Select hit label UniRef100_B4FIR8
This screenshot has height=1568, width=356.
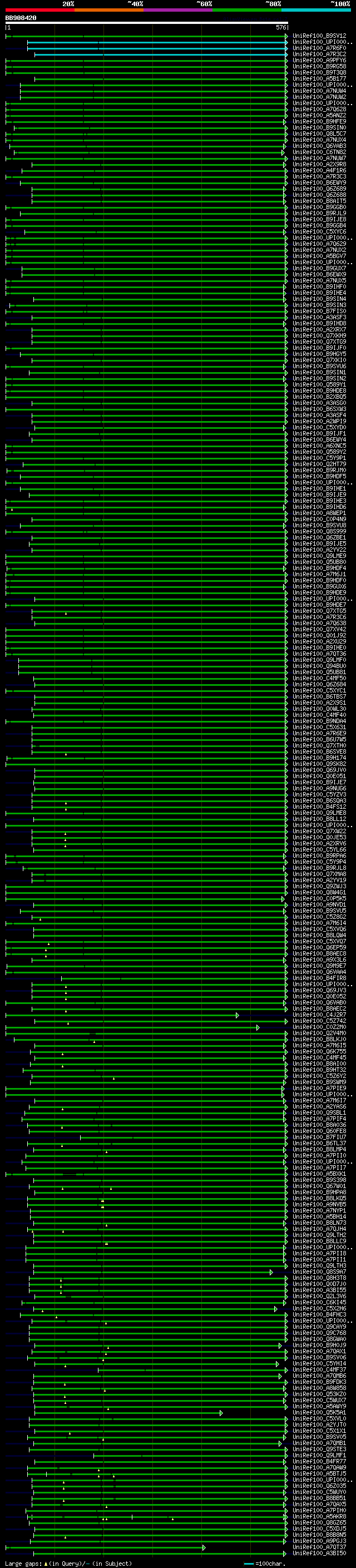(x=319, y=978)
